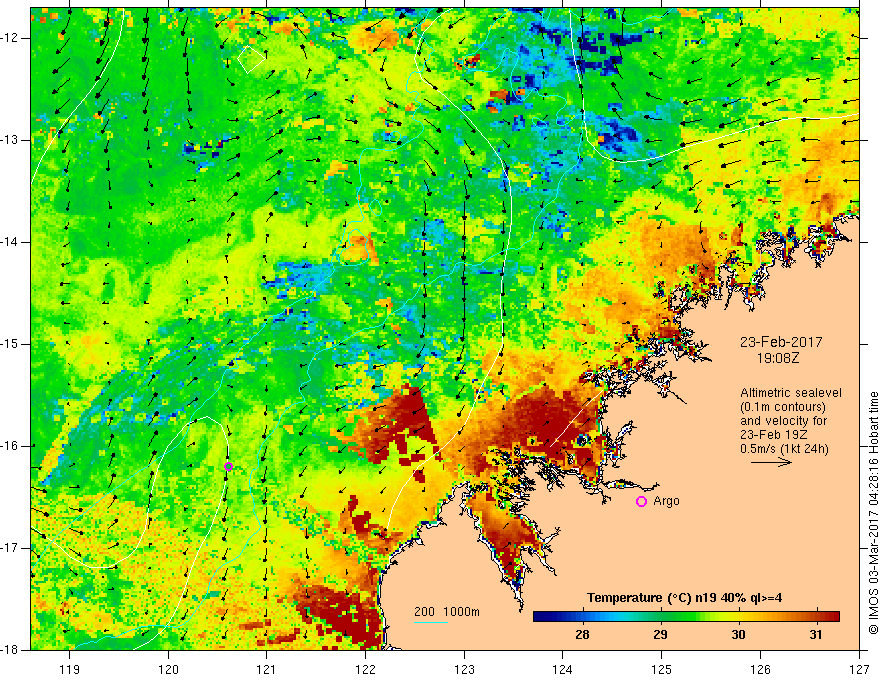Click the 0.5m/s velocity scale arrow
This screenshot has width=880, height=680.
click(x=772, y=462)
